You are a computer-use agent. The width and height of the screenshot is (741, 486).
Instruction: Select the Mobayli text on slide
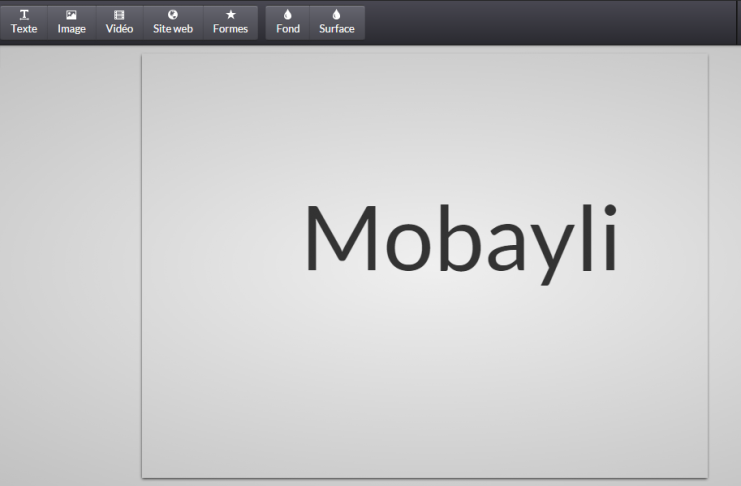point(462,243)
